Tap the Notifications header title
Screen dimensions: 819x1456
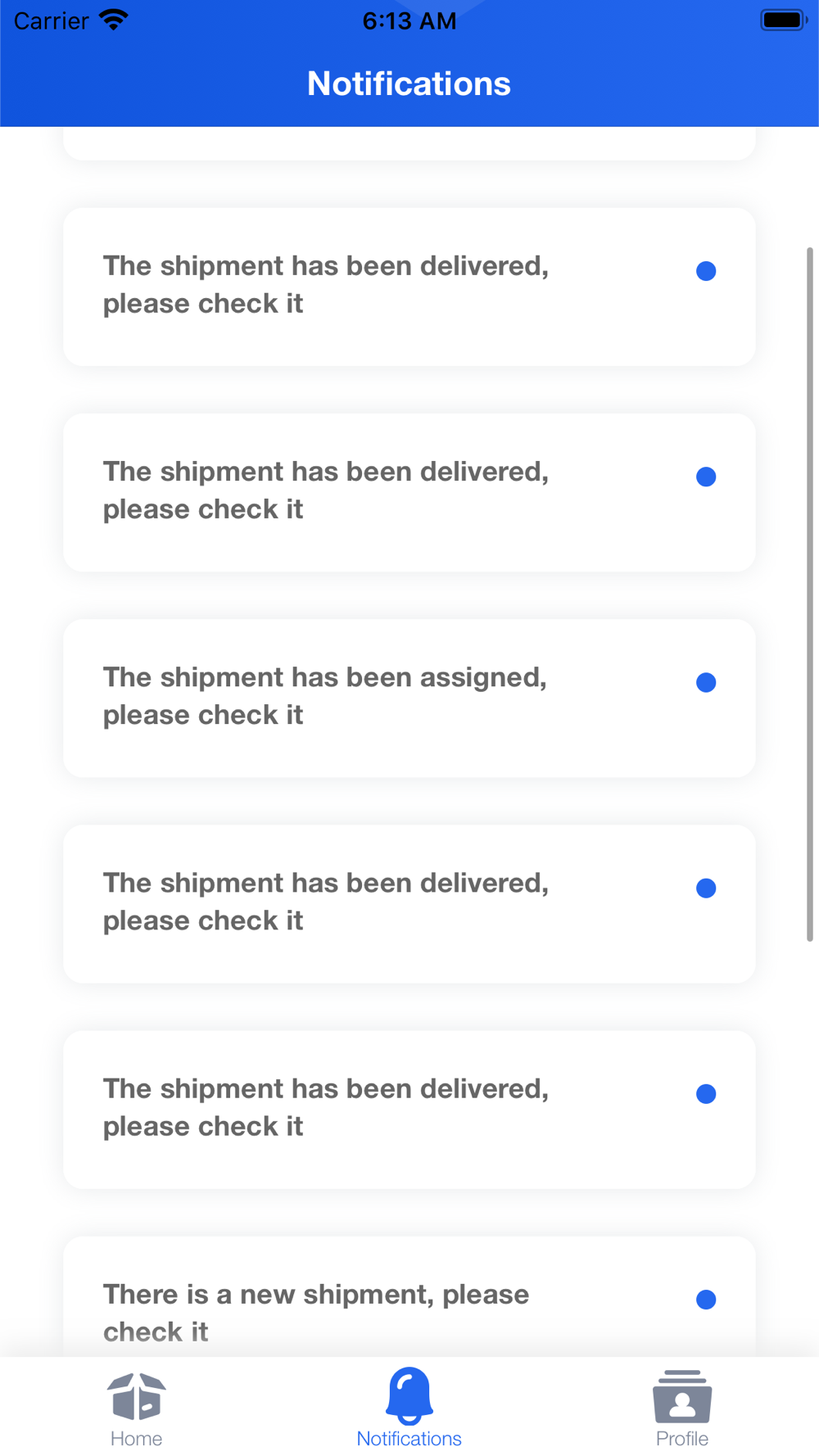pos(409,84)
